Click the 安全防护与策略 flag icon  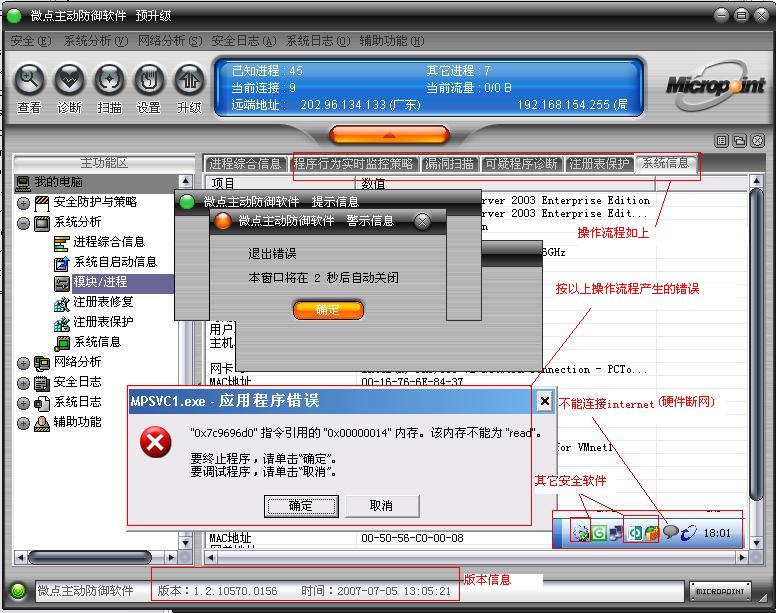click(x=42, y=202)
